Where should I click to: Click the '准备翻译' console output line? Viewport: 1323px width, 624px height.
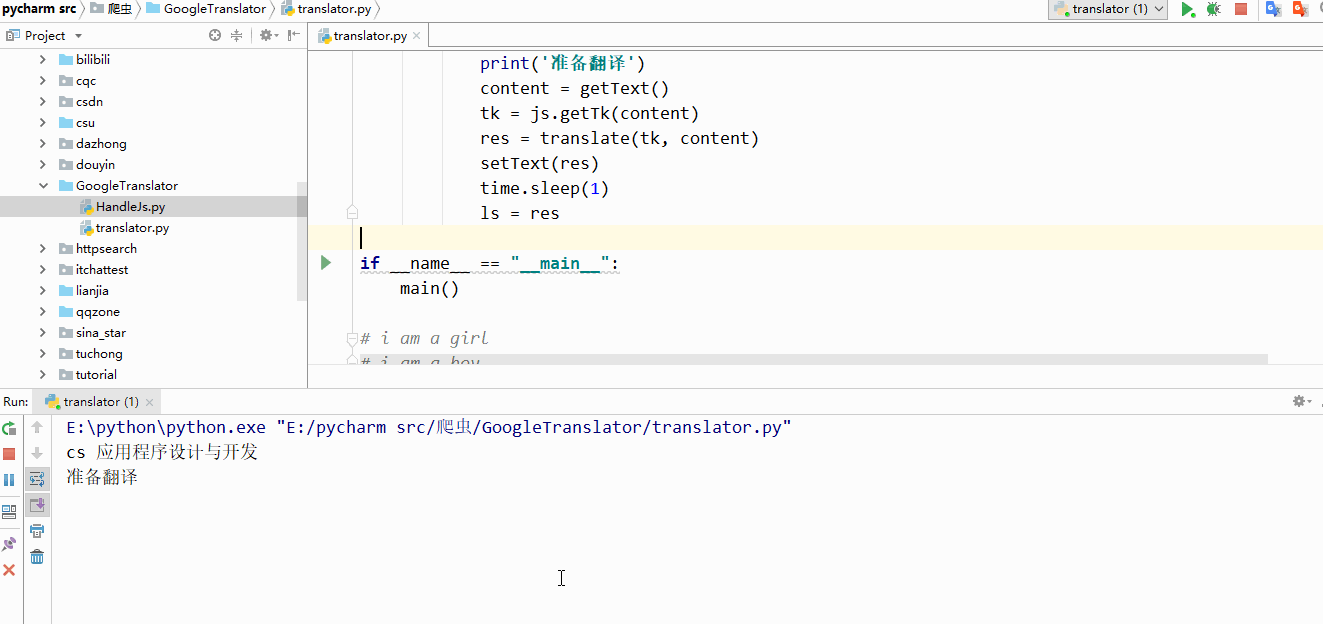pos(102,477)
